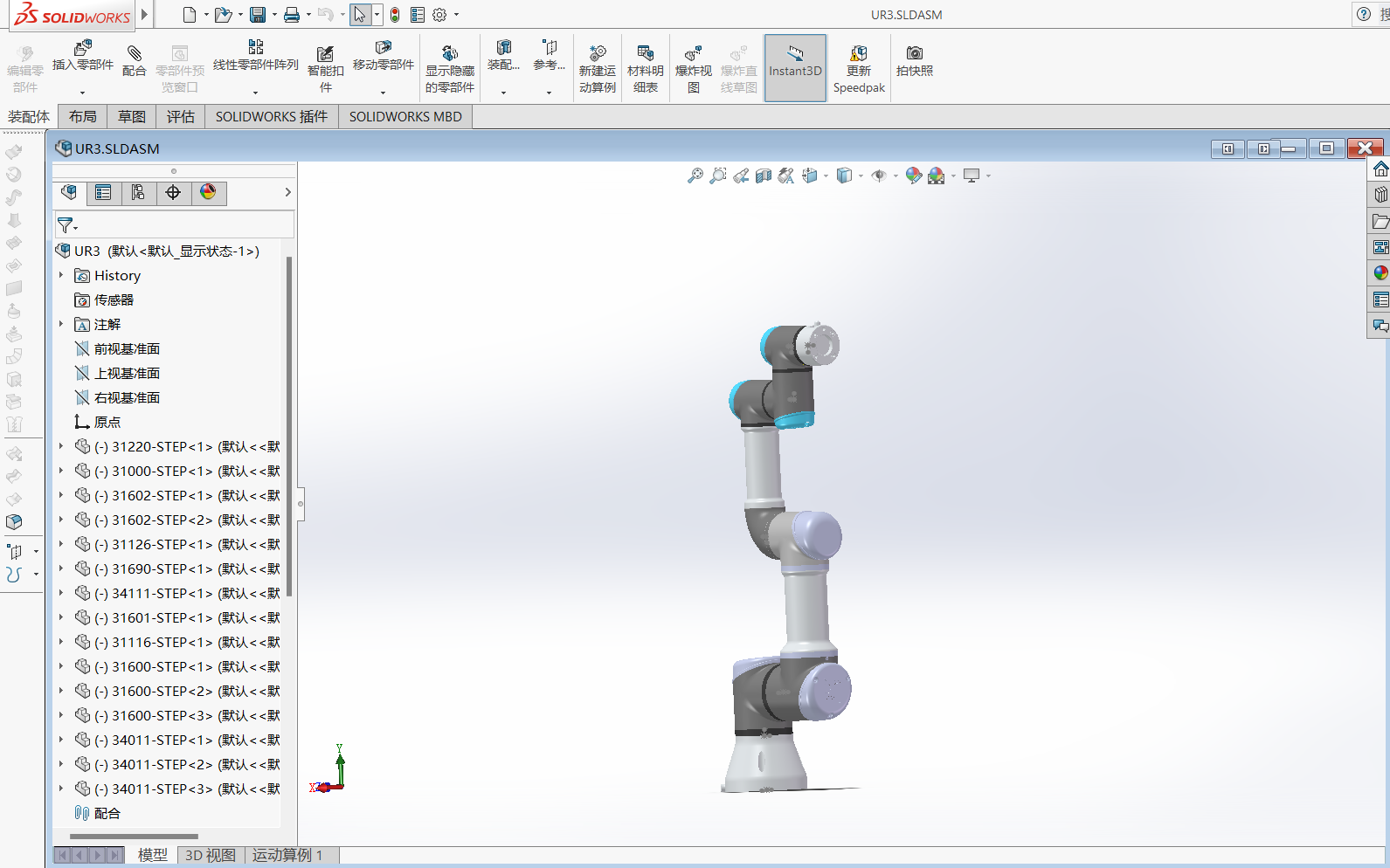Click Take Snapshot (拍快照) camera icon
This screenshot has width=1390, height=868.
pos(915,53)
